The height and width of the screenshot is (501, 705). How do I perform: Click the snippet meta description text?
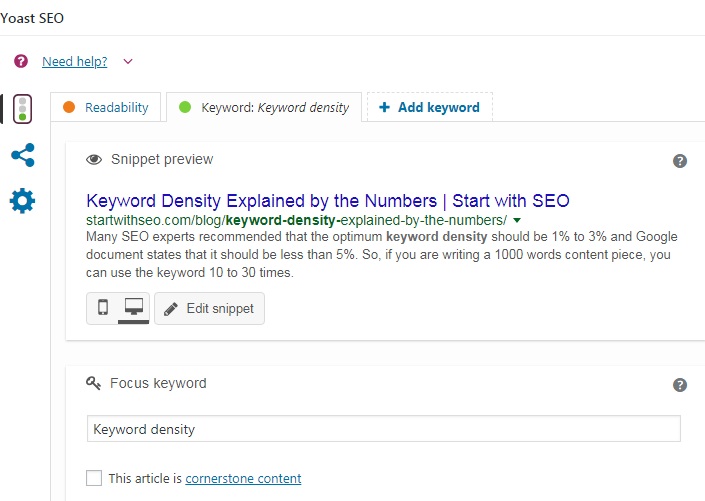click(382, 255)
